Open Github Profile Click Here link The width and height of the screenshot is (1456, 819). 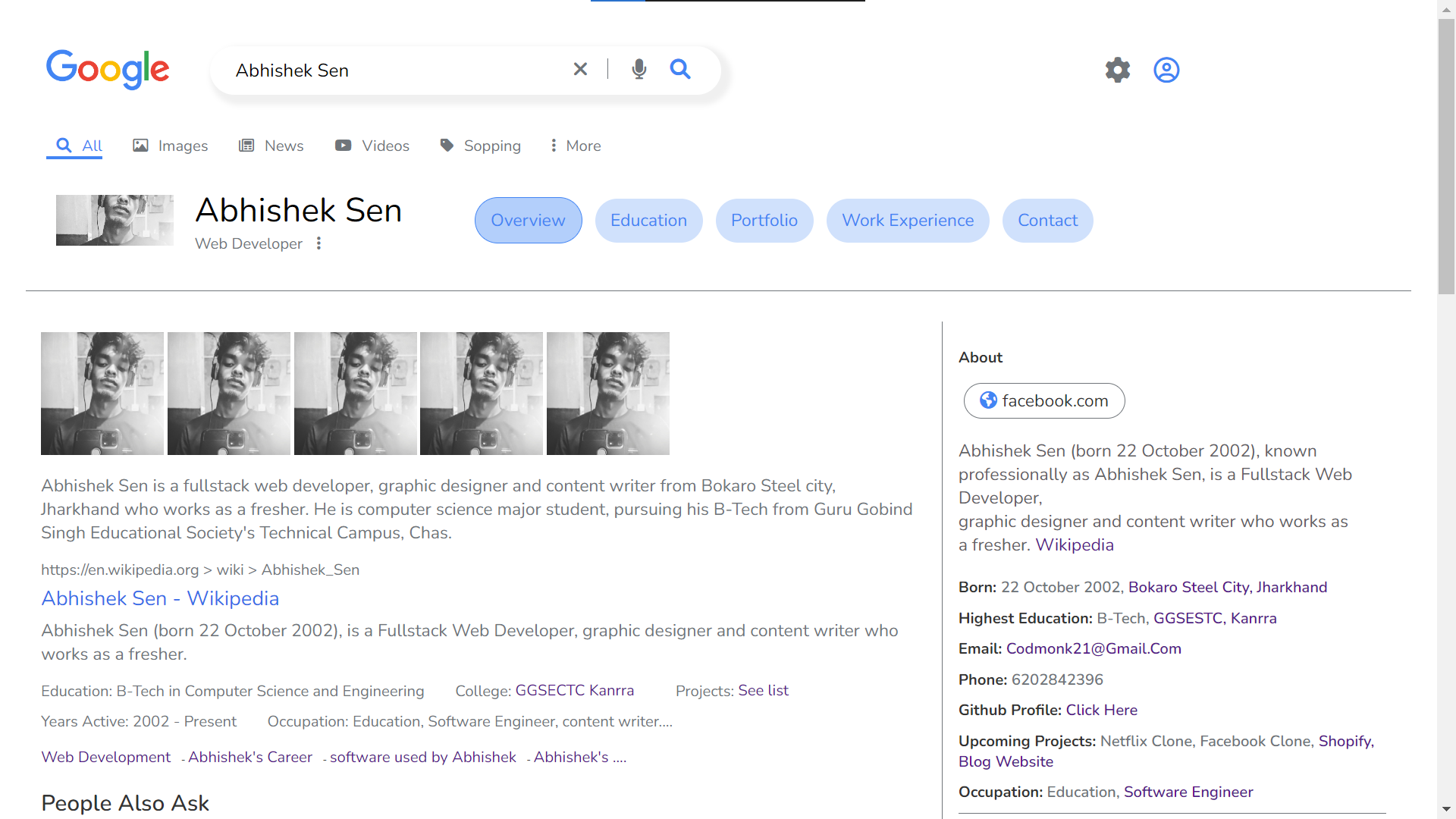pos(1102,710)
